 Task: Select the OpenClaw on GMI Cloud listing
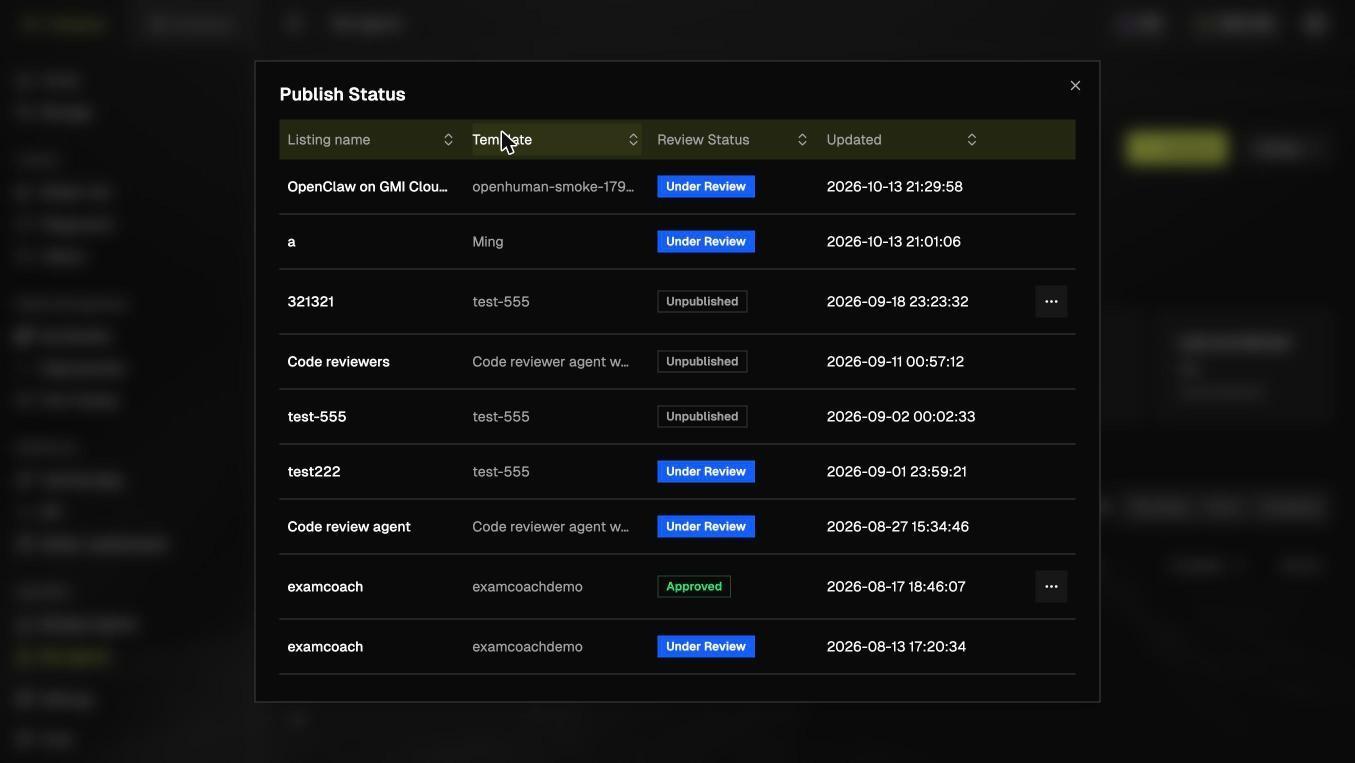pyautogui.click(x=367, y=187)
